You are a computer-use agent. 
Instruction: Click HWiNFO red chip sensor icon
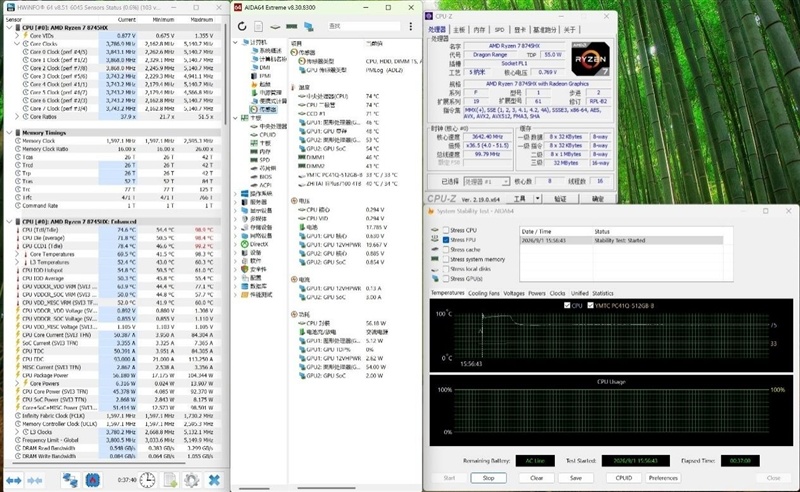(92, 480)
